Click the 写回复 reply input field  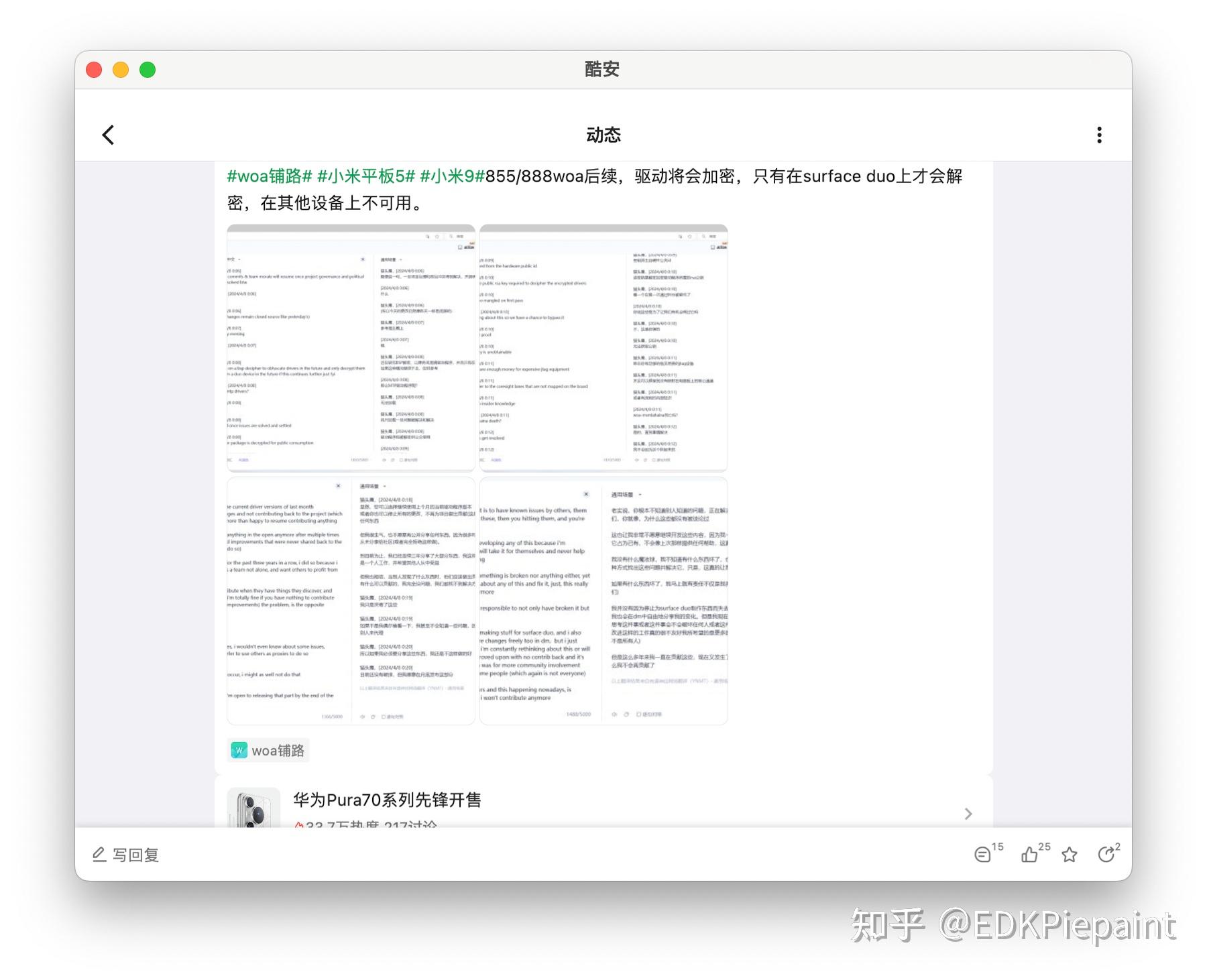click(x=137, y=855)
